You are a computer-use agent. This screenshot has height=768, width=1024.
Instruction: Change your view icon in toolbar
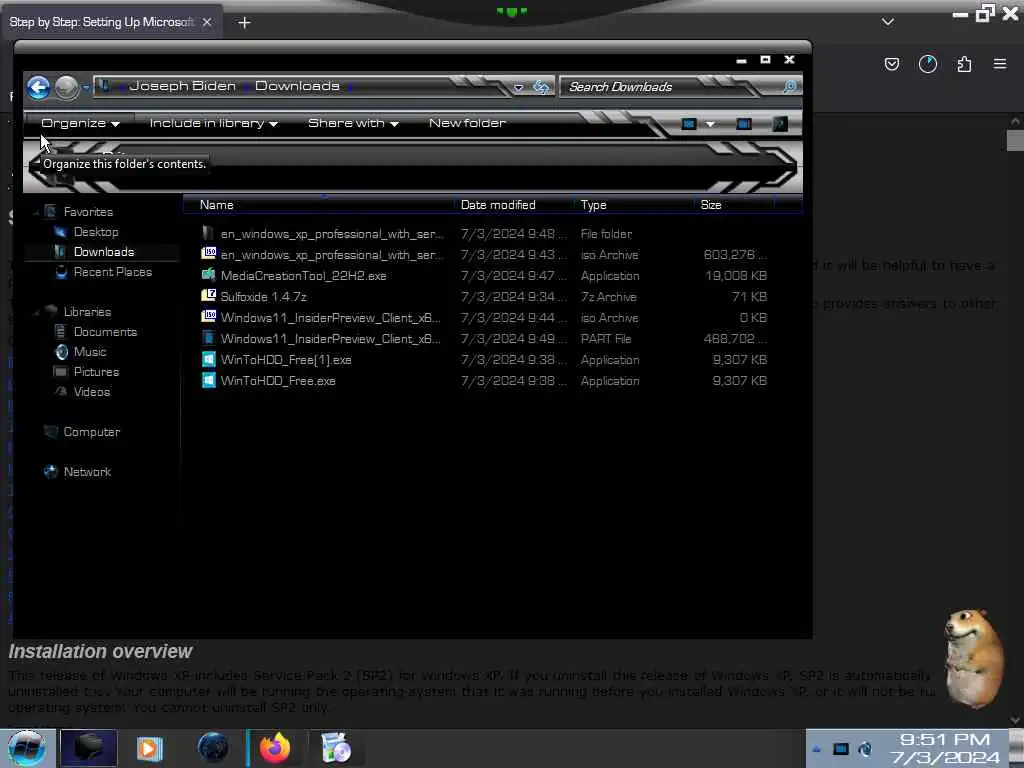click(688, 123)
